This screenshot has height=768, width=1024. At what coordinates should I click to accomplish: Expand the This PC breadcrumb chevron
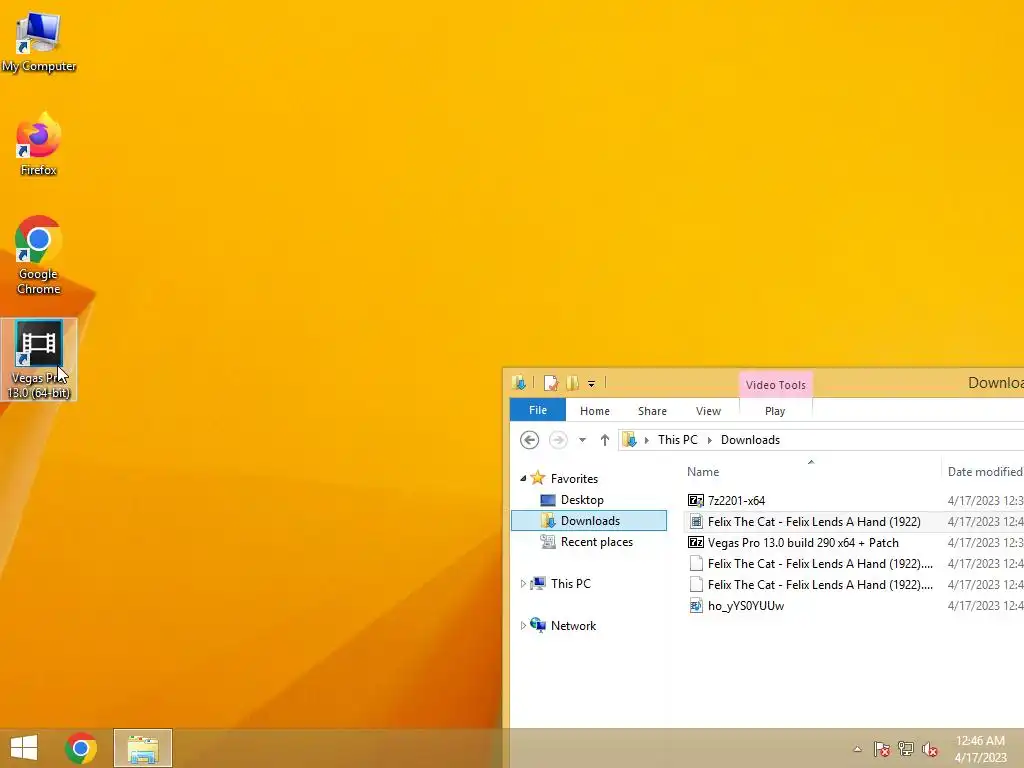(709, 440)
